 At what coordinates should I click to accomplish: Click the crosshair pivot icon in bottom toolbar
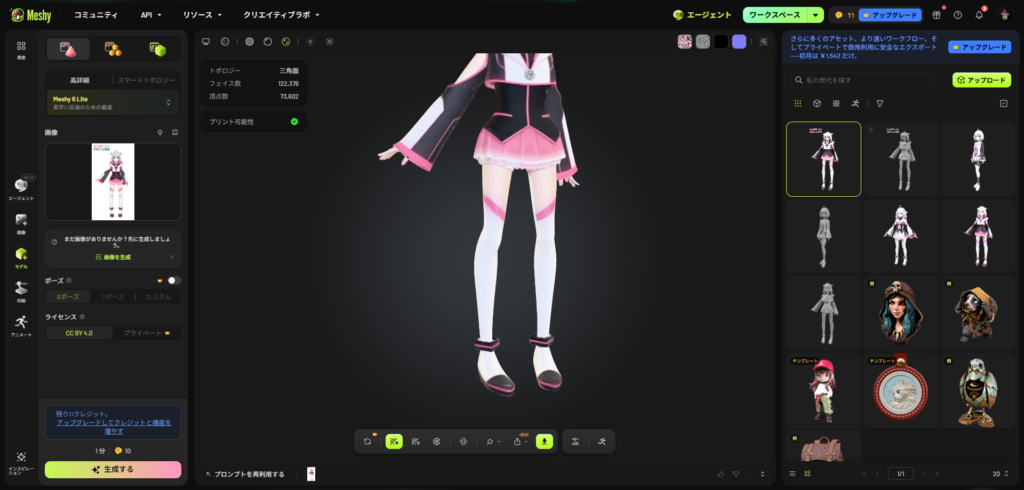click(464, 442)
